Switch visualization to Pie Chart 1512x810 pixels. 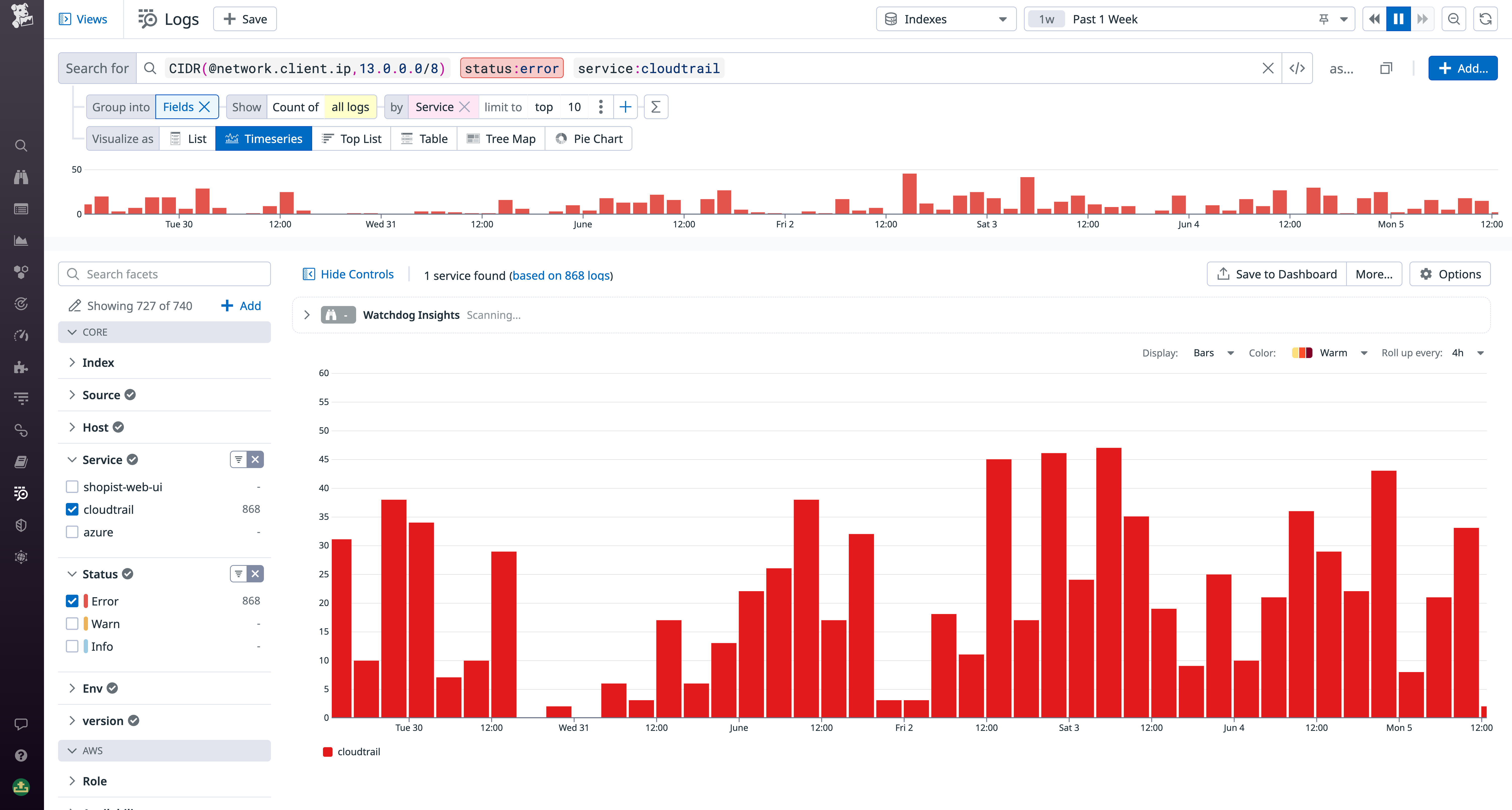pyautogui.click(x=589, y=138)
